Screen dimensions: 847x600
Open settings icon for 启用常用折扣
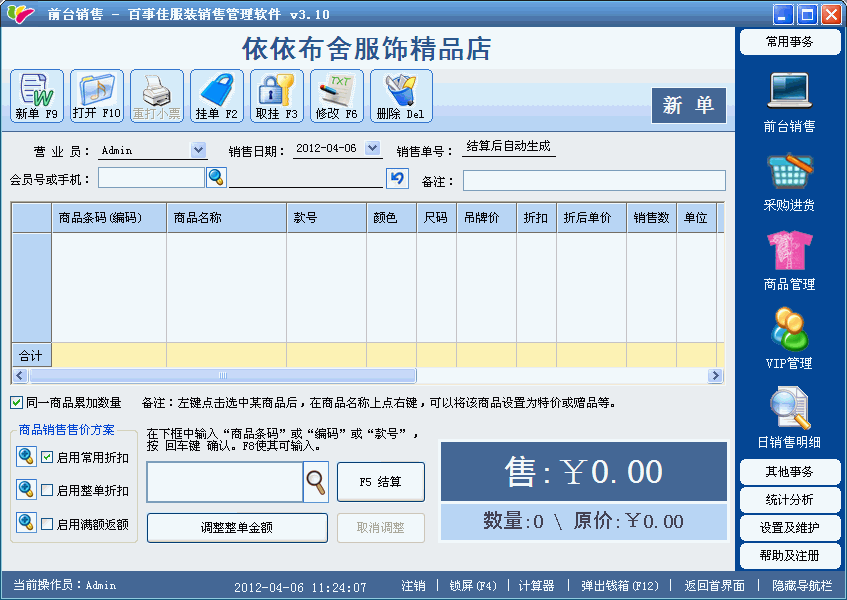click(26, 456)
